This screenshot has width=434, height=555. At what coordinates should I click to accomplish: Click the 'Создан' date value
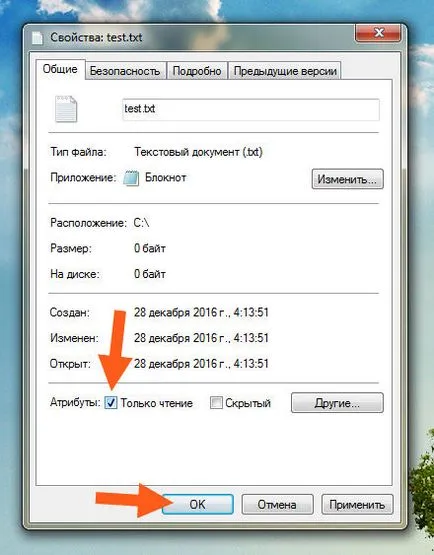pyautogui.click(x=201, y=313)
